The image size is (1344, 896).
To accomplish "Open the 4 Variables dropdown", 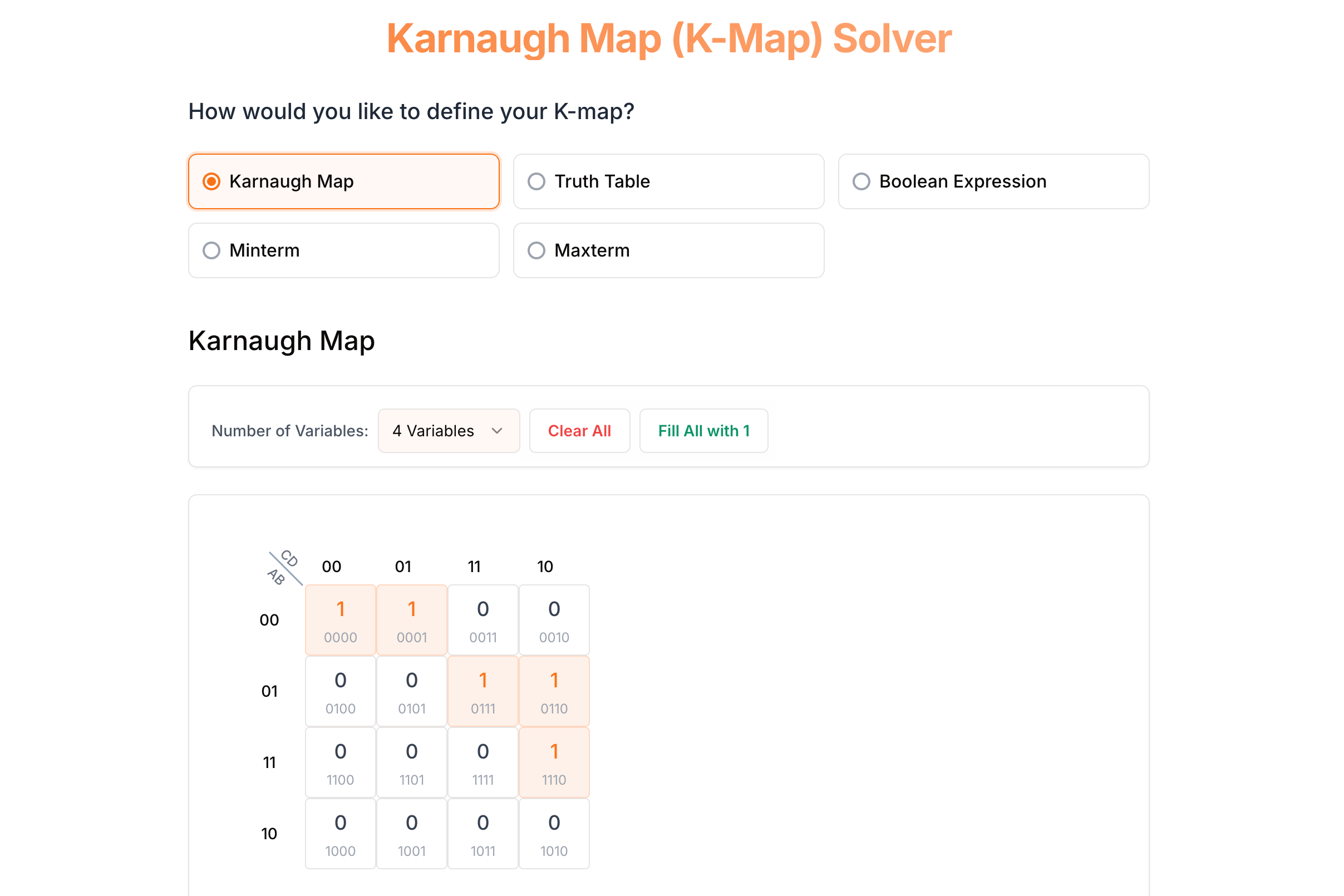I will 449,431.
